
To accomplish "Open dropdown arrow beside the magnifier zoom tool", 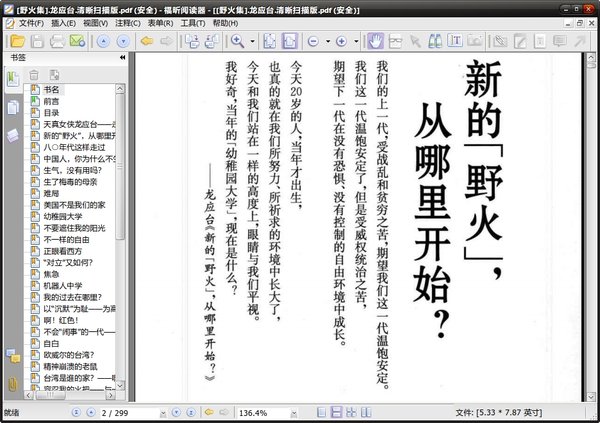I will [x=253, y=41].
